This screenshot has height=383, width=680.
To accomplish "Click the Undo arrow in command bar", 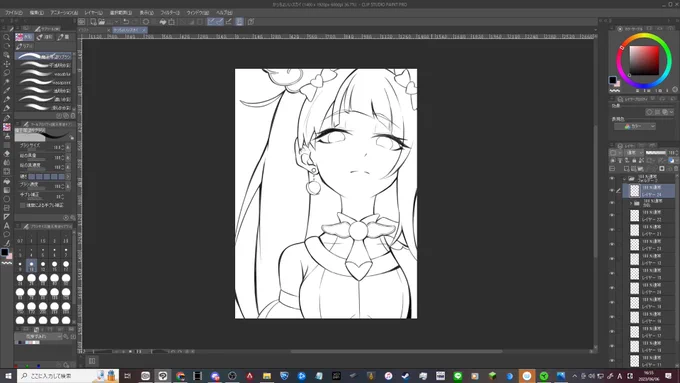I will 126,22.
